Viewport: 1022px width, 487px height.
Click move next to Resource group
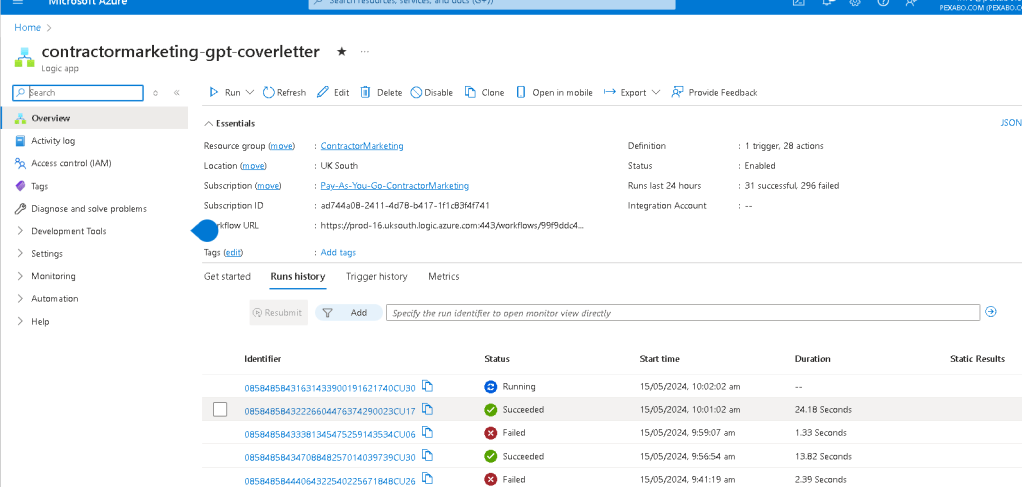click(x=282, y=146)
